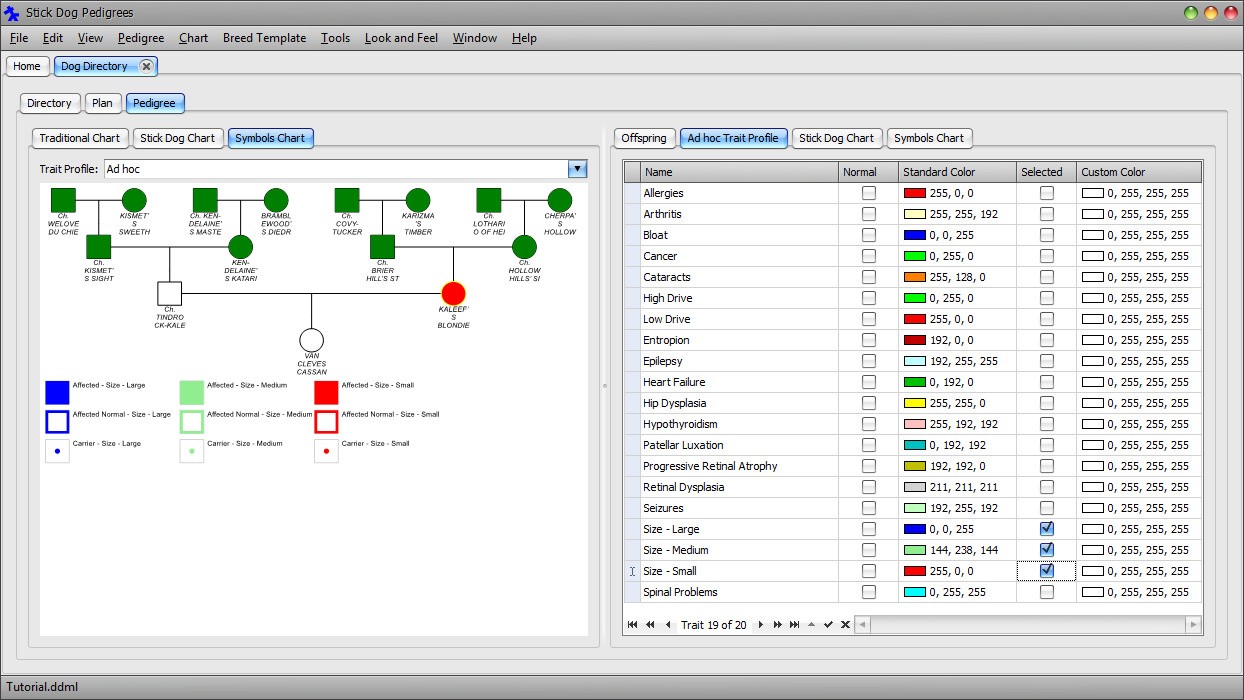Viewport: 1244px width, 700px height.
Task: Click the checkmark to post trait edit
Action: click(x=828, y=625)
